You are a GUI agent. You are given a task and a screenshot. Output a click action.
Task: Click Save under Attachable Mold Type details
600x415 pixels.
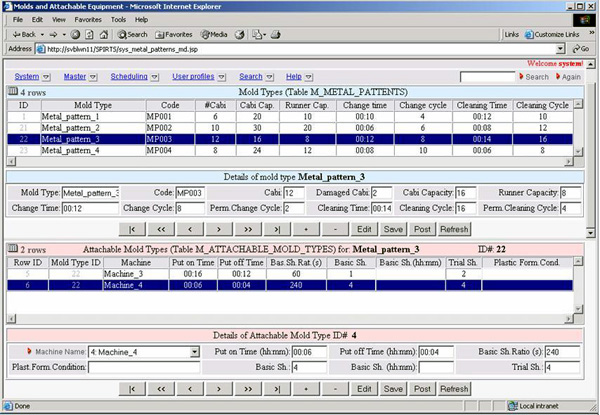pos(393,388)
